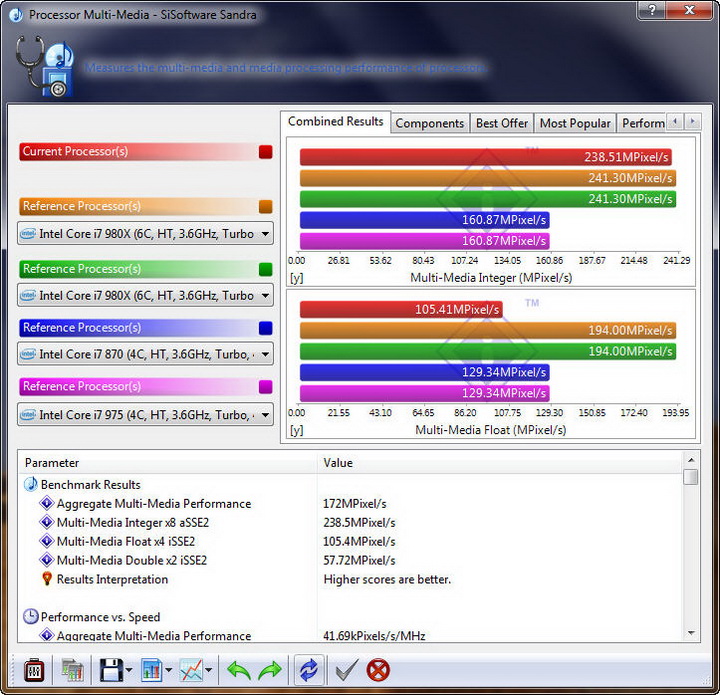Image resolution: width=720 pixels, height=695 pixels.
Task: Click the magenta Reference Processor color swatch
Action: click(x=265, y=387)
